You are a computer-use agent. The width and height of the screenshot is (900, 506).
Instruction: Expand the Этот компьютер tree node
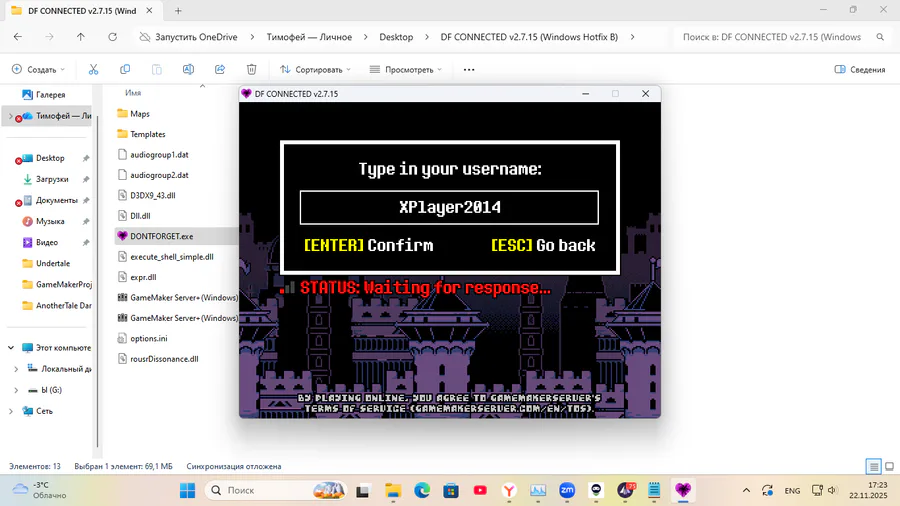click(x=10, y=348)
